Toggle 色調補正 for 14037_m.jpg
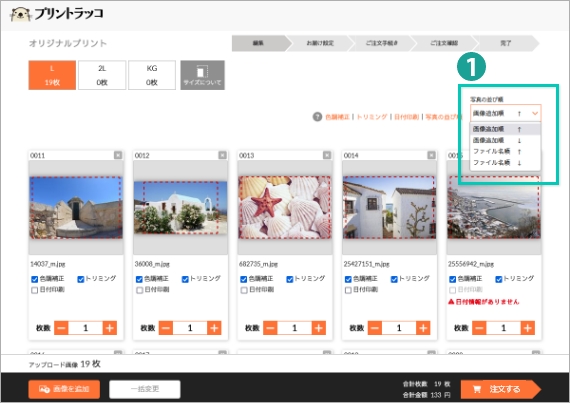Viewport: 570px width, 403px height. (x=35, y=279)
